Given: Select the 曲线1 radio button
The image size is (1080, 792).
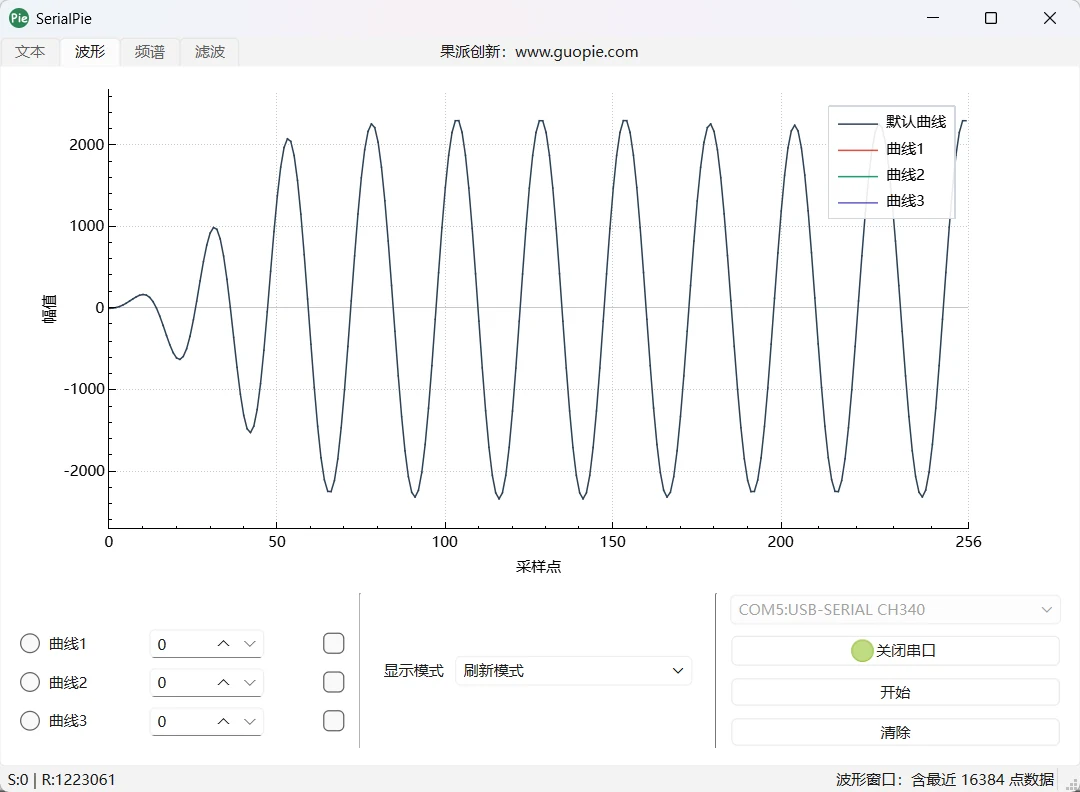Looking at the screenshot, I should point(30,643).
